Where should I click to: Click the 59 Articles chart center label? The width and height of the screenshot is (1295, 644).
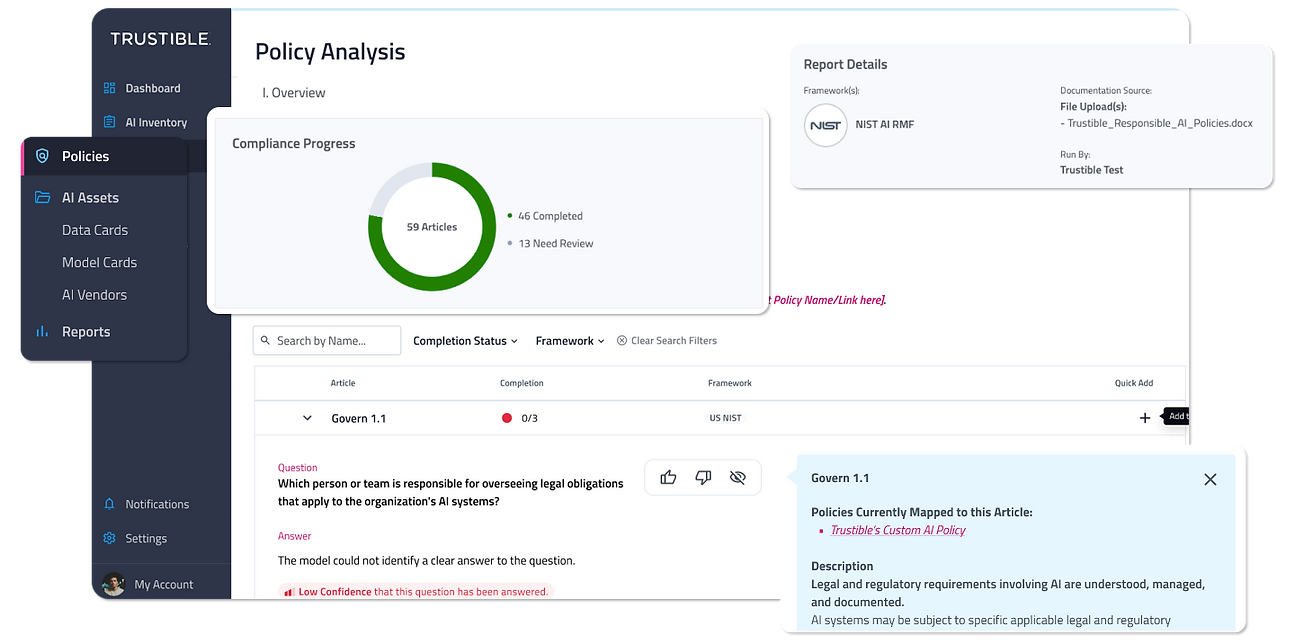pos(432,227)
